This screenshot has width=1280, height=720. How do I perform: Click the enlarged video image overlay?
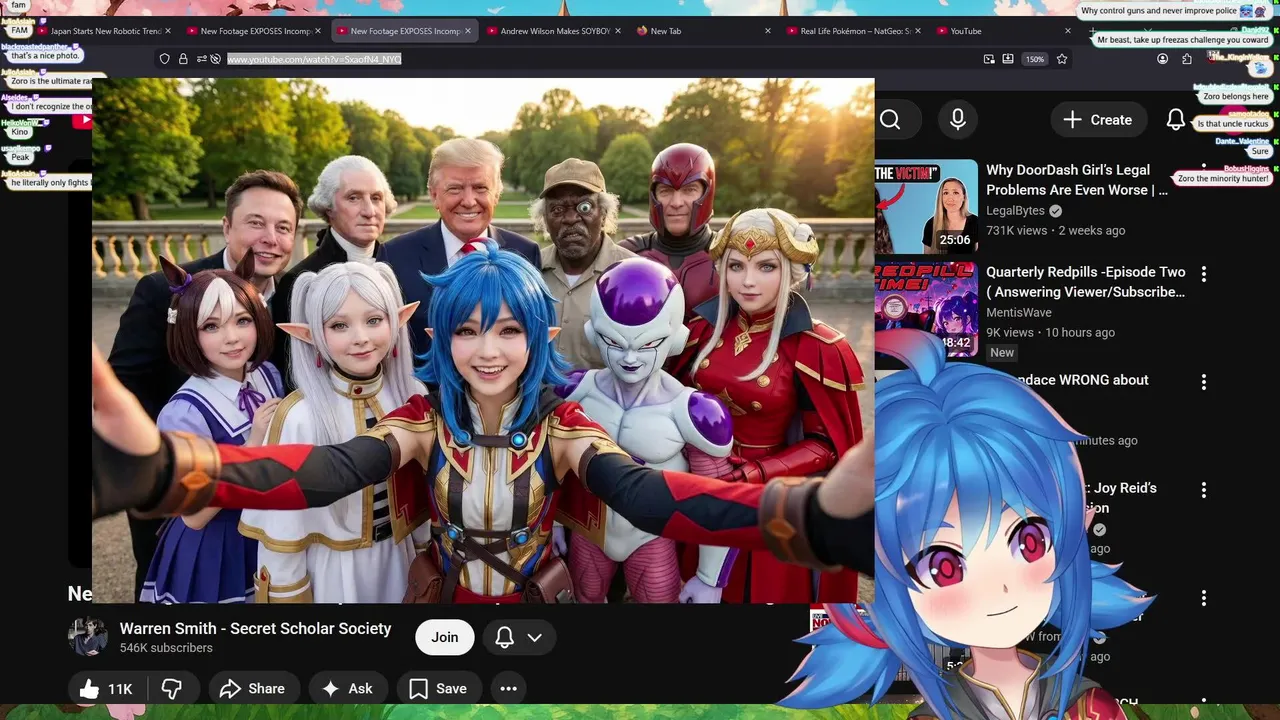483,340
